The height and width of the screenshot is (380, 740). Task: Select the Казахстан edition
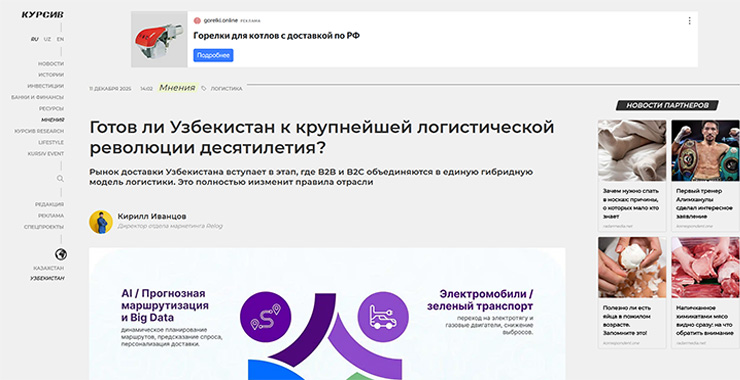49,268
